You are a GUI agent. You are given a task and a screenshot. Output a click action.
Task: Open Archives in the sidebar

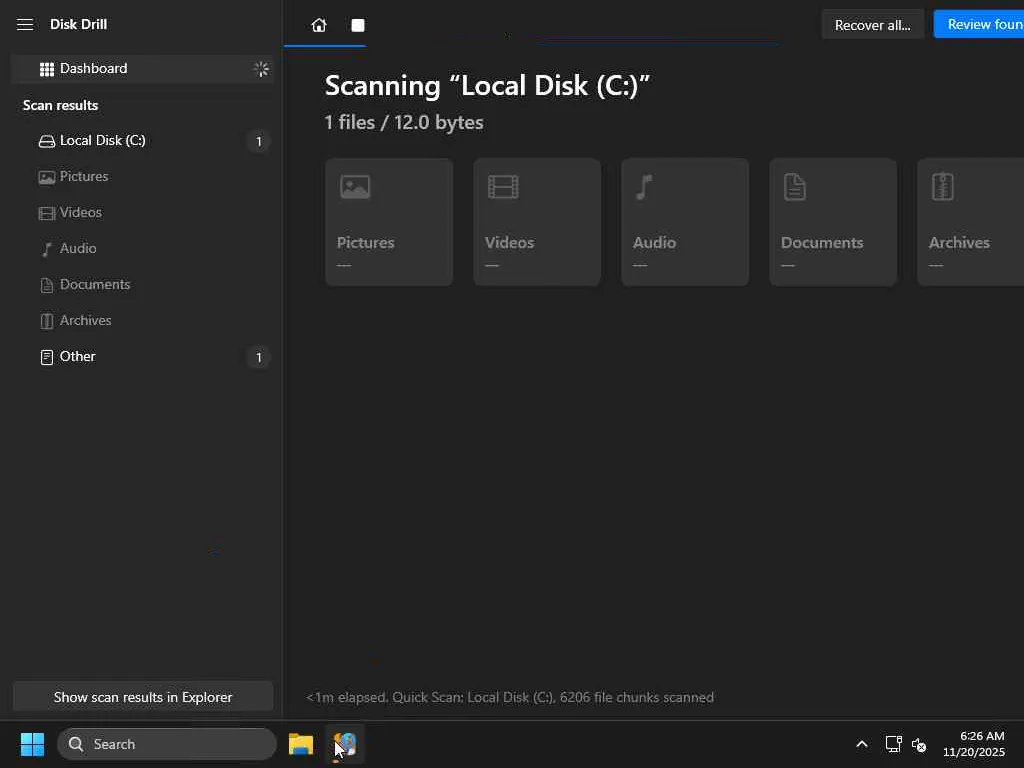(142, 320)
